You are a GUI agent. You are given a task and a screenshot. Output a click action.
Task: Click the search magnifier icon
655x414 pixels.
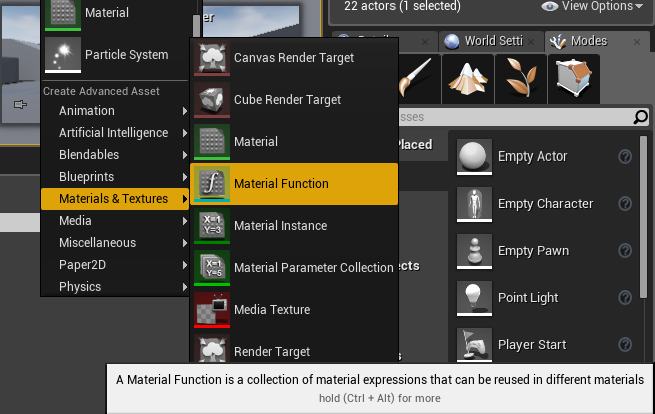pyautogui.click(x=640, y=117)
